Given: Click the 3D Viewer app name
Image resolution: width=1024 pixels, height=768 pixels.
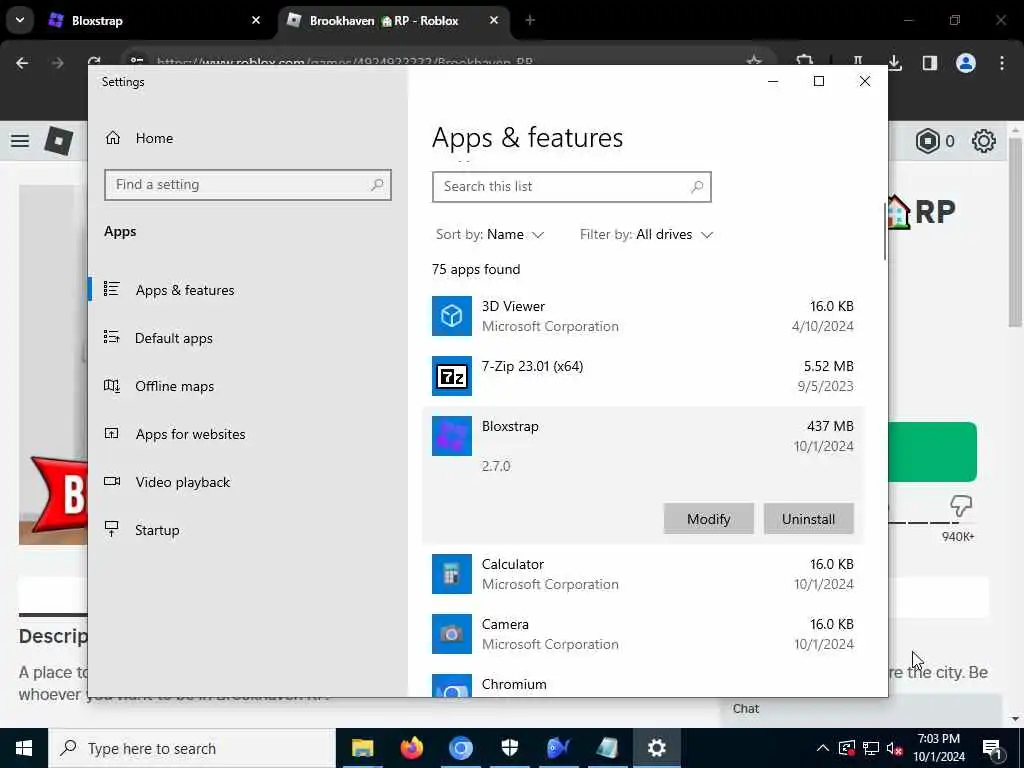Looking at the screenshot, I should pos(513,306).
